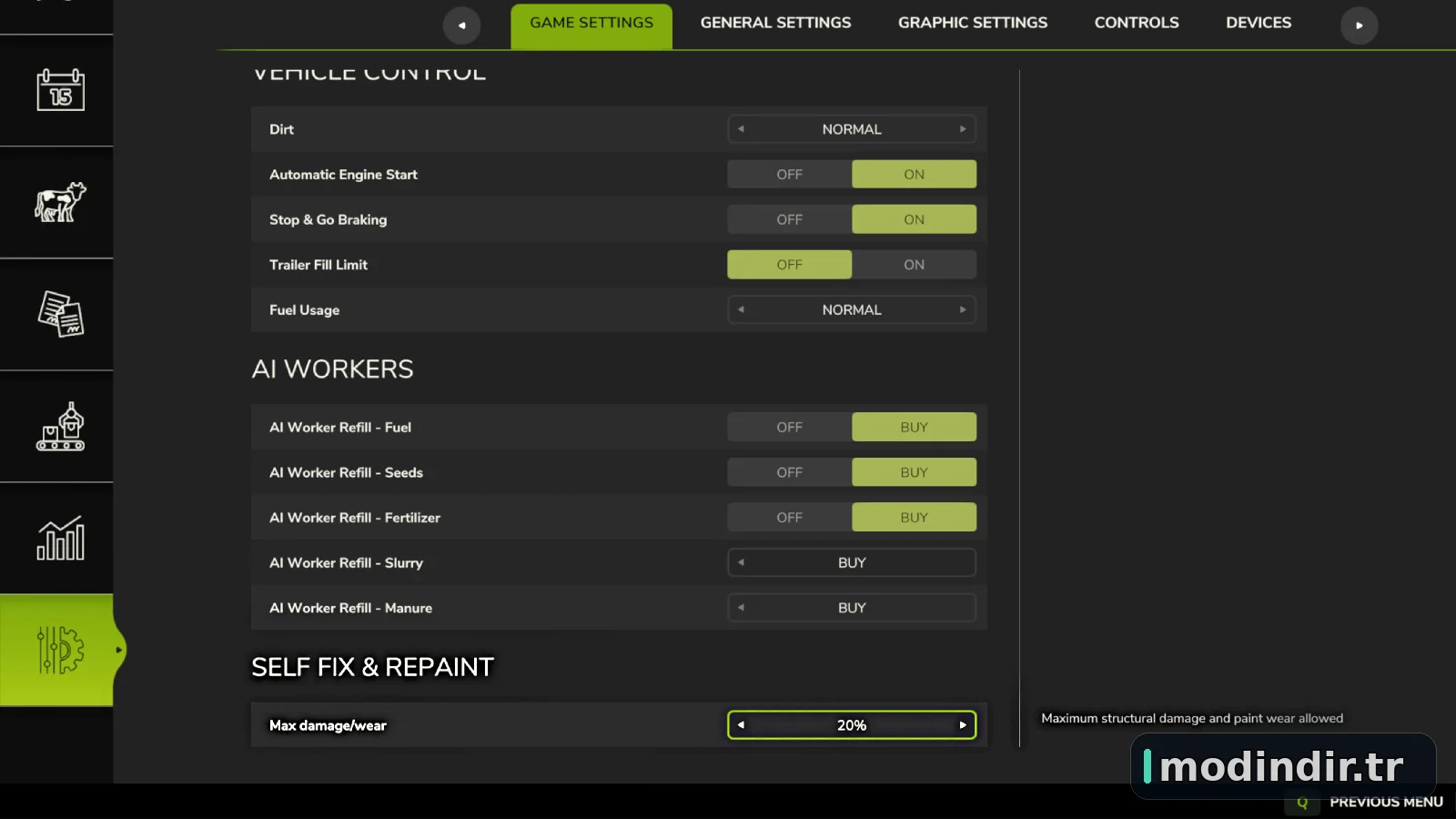Turn Automatic Engine Start on

(914, 174)
